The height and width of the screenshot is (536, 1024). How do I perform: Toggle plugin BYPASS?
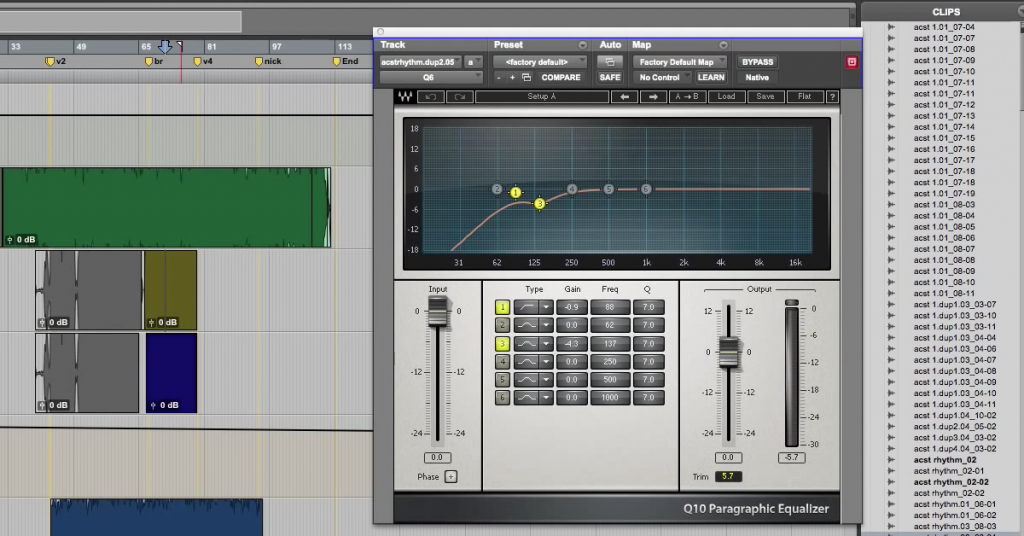pos(758,62)
